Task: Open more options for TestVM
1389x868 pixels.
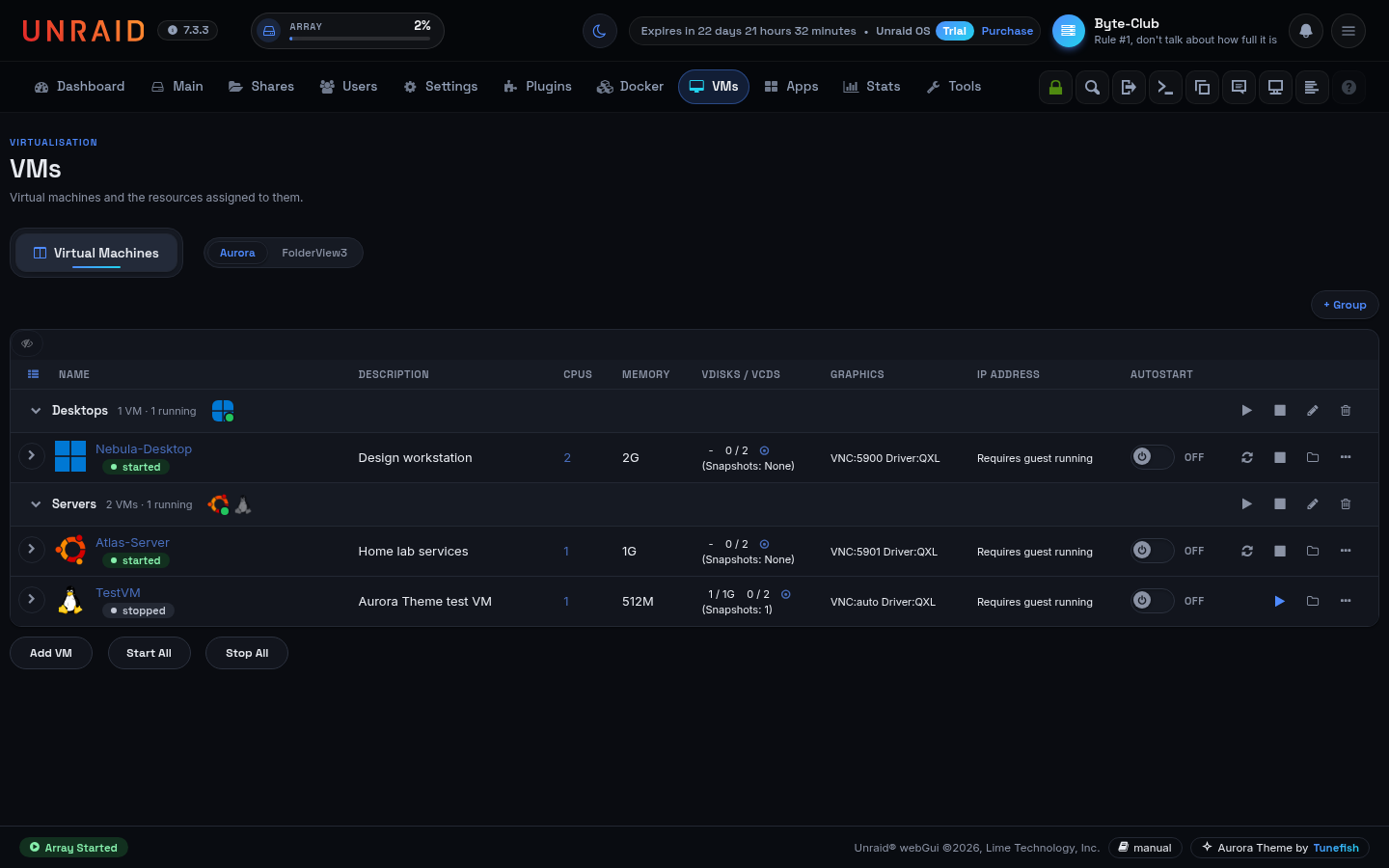Action: coord(1346,601)
